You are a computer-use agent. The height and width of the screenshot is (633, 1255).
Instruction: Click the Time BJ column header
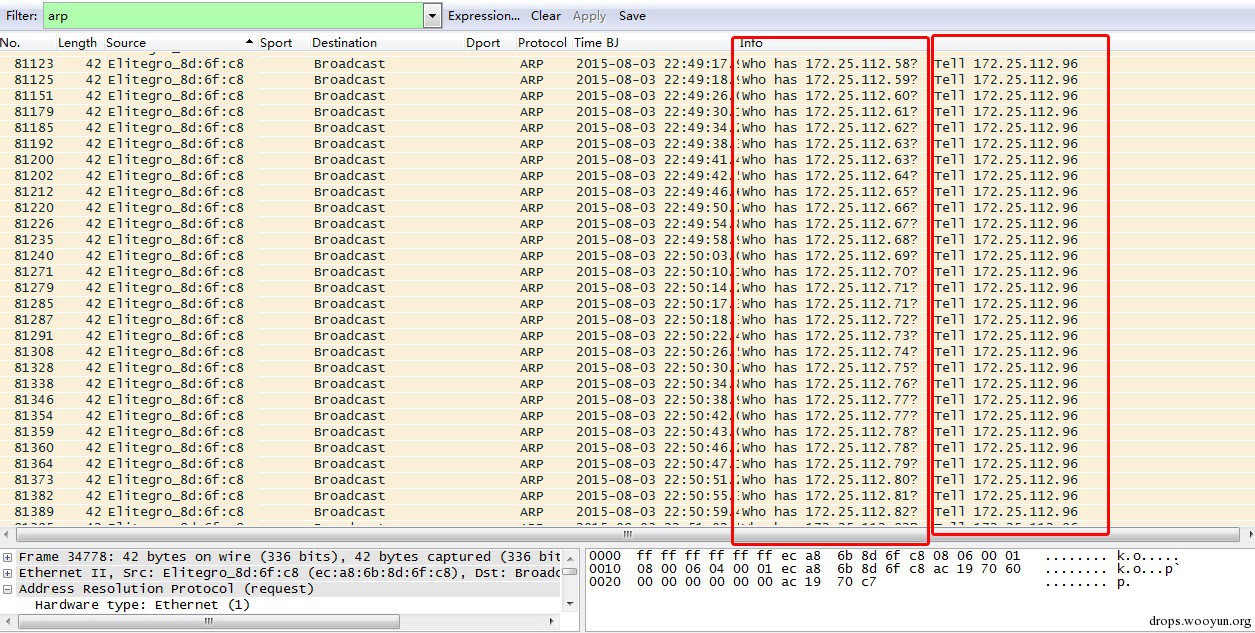point(596,43)
